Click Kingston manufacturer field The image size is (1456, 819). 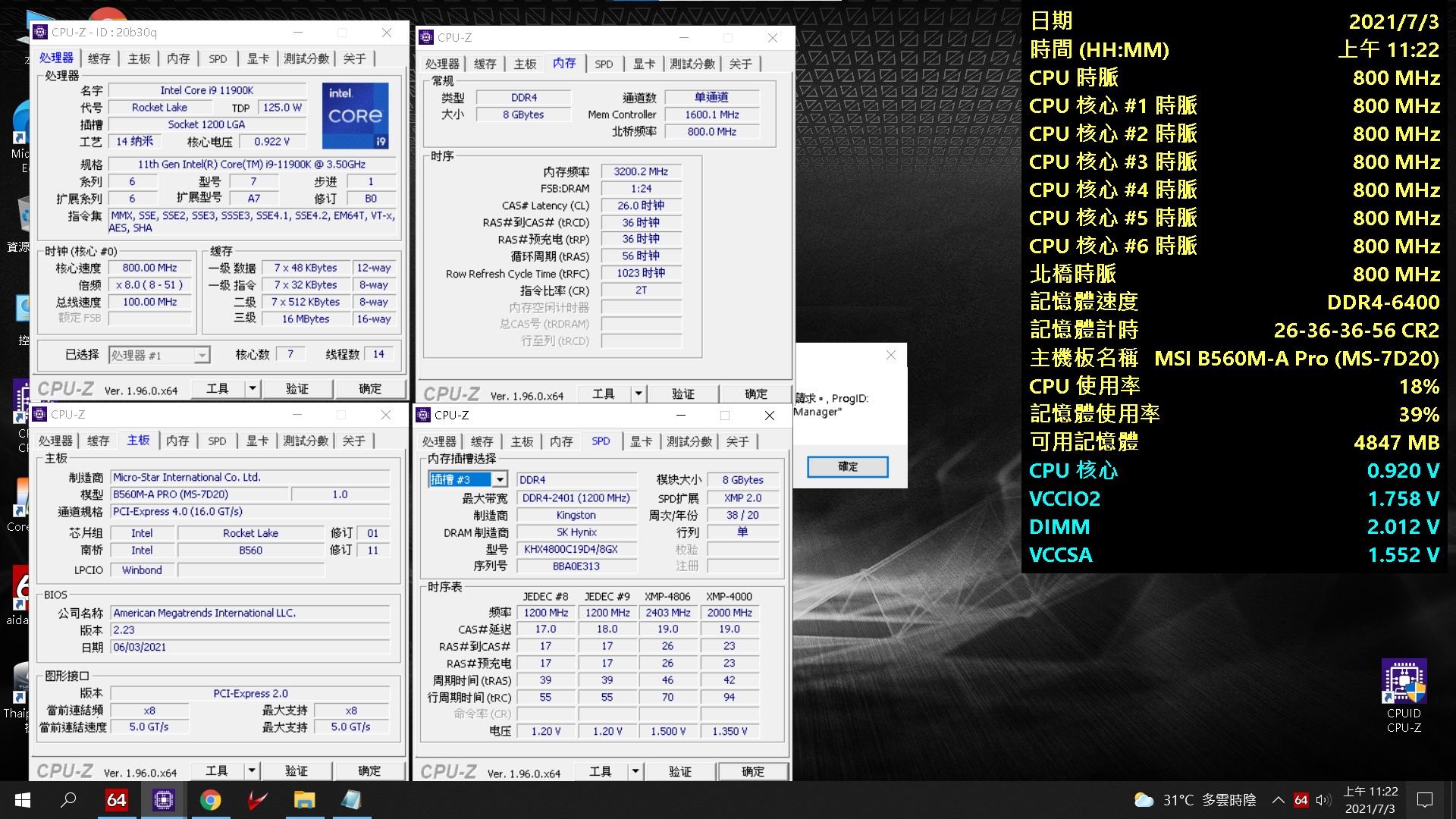(576, 515)
